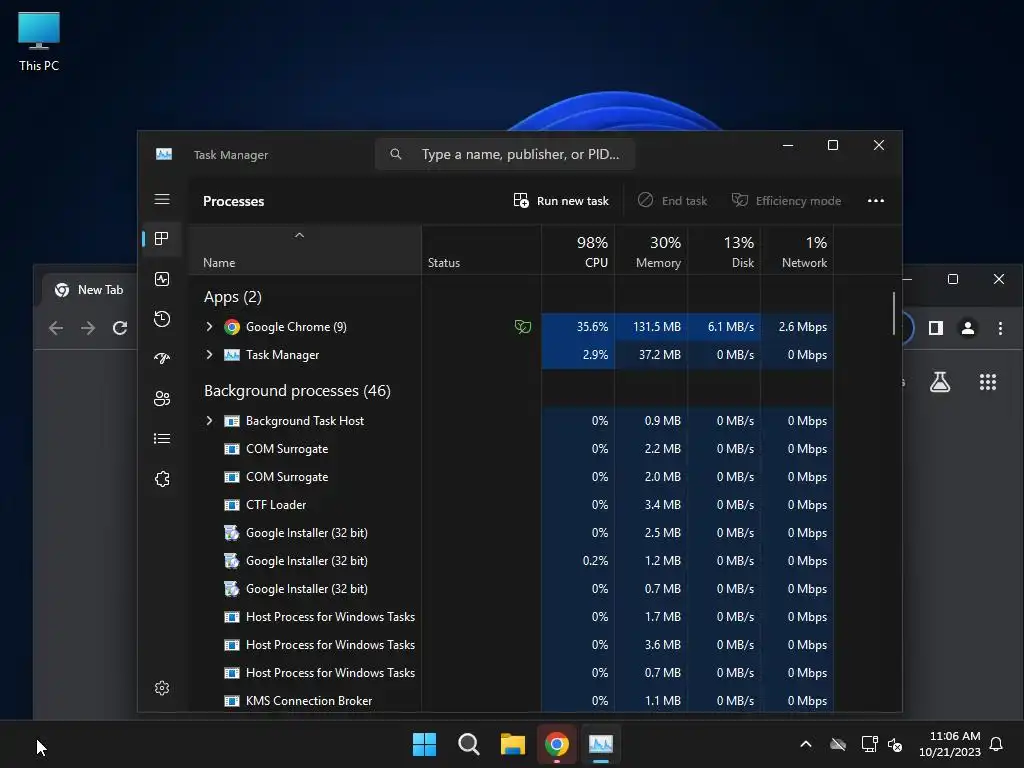Viewport: 1024px width, 768px height.
Task: Sort by the Network column header
Action: point(797,251)
